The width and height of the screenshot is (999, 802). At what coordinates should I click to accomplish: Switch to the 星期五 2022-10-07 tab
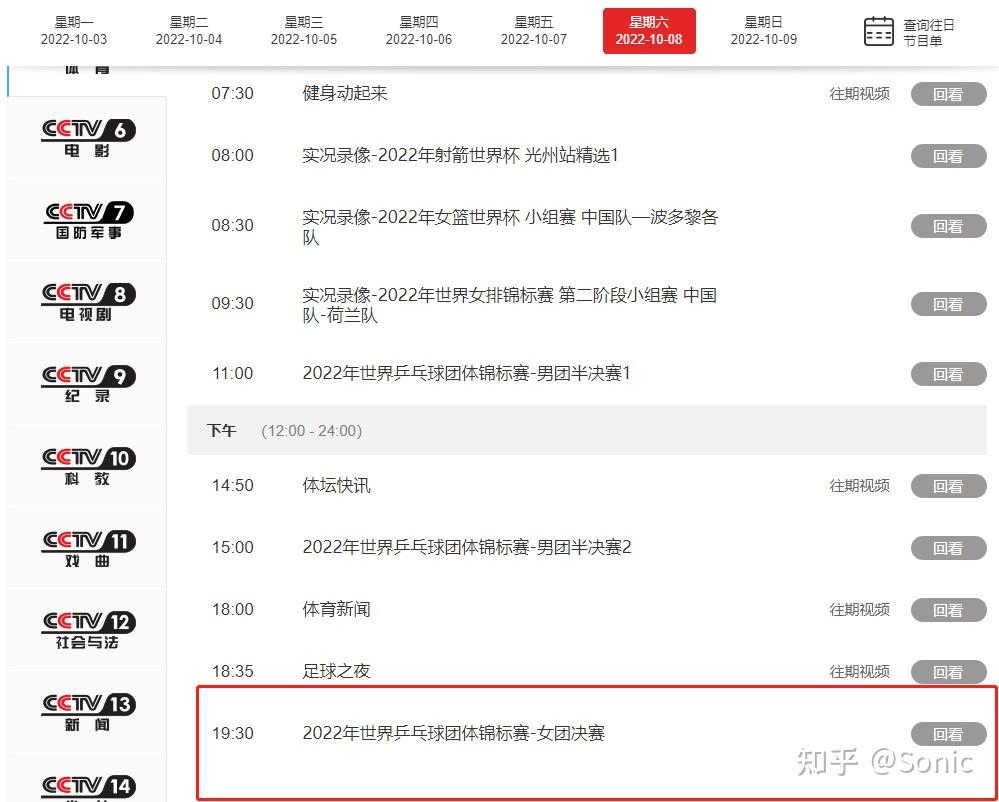pyautogui.click(x=534, y=31)
